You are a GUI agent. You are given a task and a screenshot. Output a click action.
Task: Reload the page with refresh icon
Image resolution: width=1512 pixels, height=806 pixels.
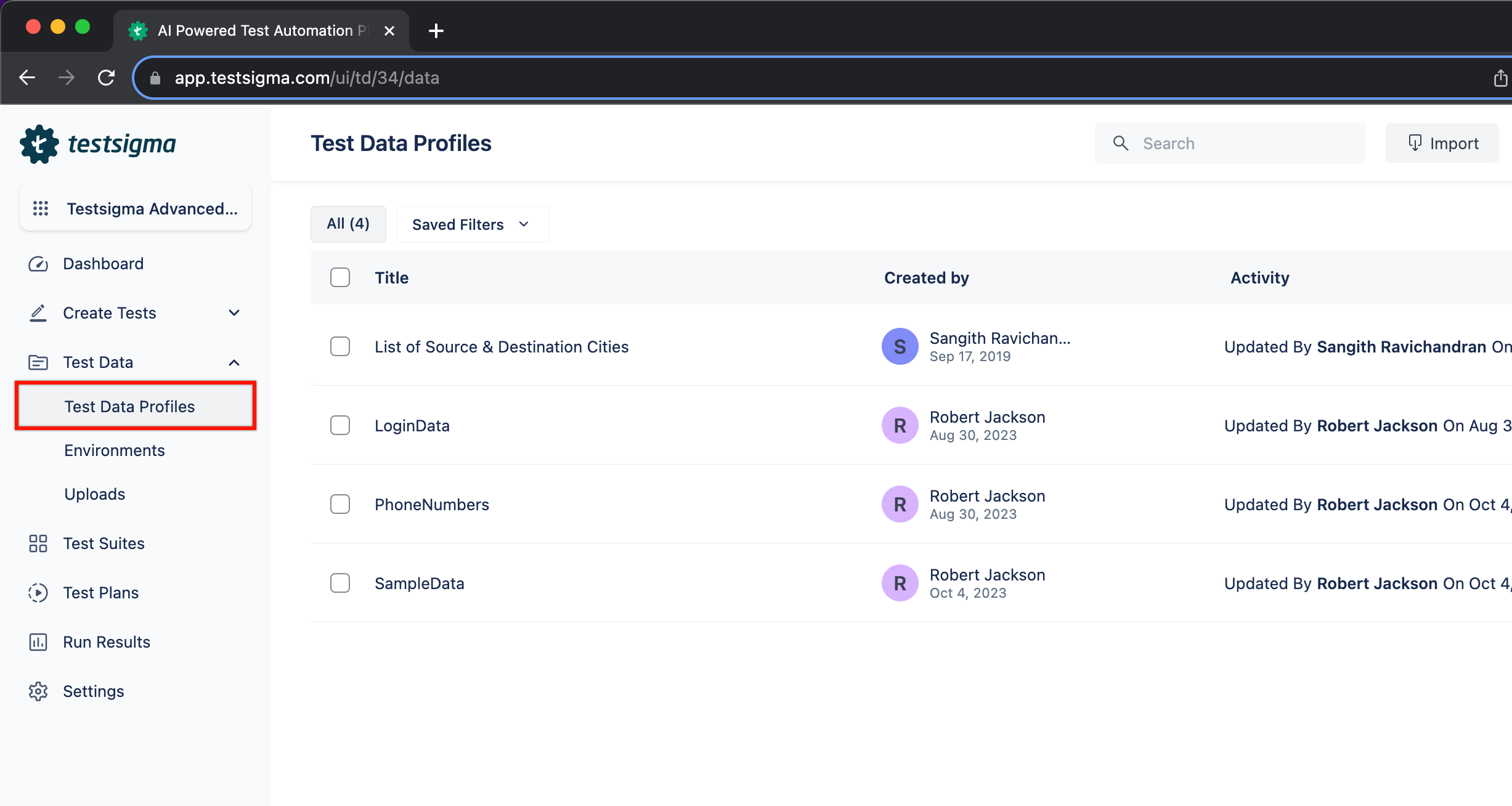tap(107, 78)
